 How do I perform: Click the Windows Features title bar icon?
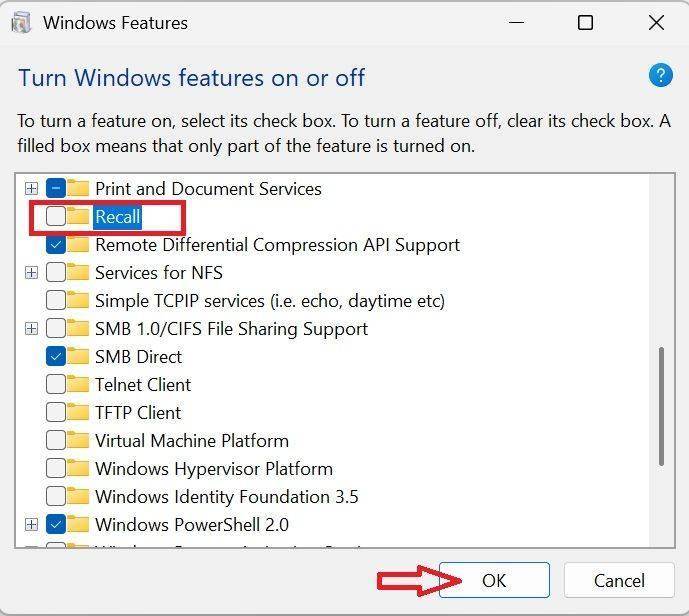pyautogui.click(x=21, y=22)
